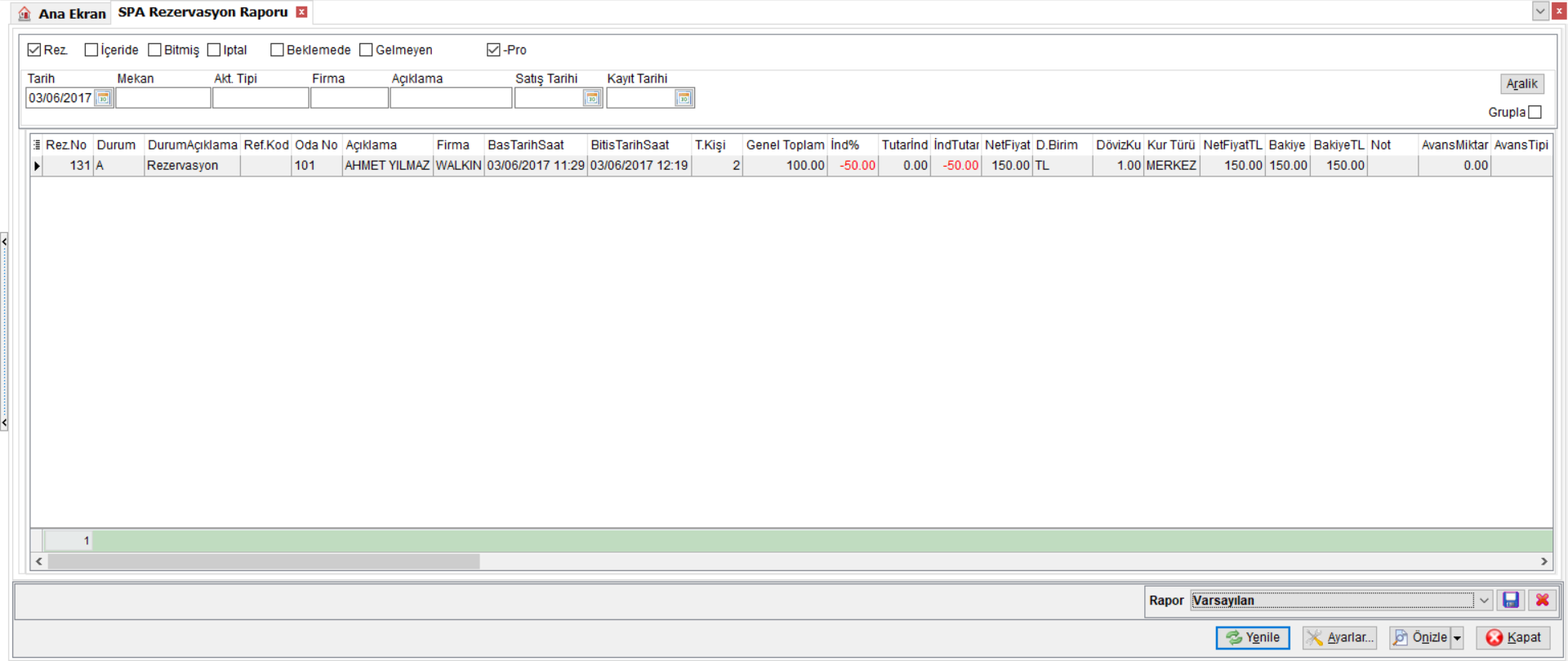Click the Firma filter input field
Screen dimensions: 1568x661
350,98
